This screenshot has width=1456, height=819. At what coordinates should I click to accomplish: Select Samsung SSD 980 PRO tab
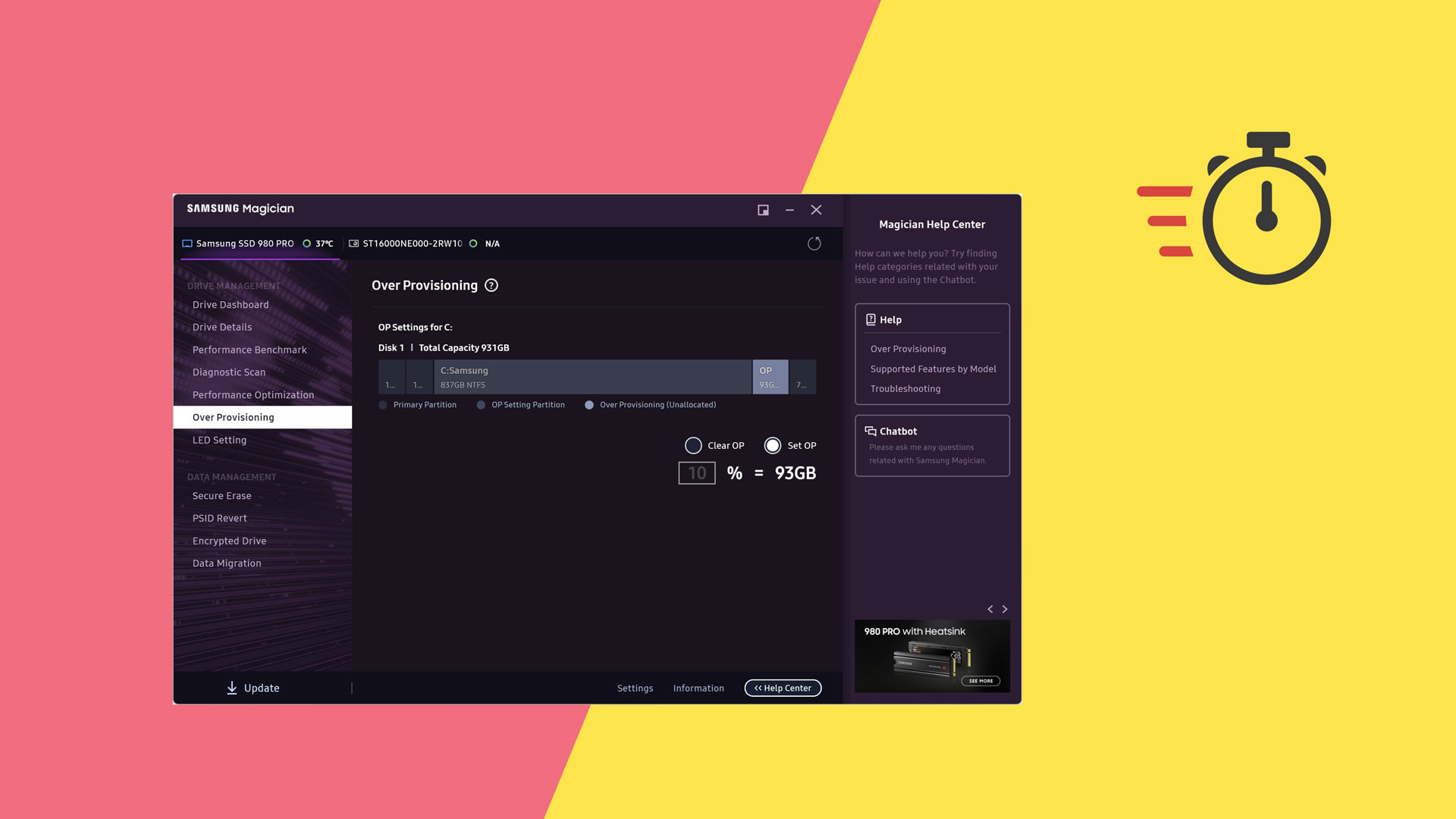tap(244, 243)
